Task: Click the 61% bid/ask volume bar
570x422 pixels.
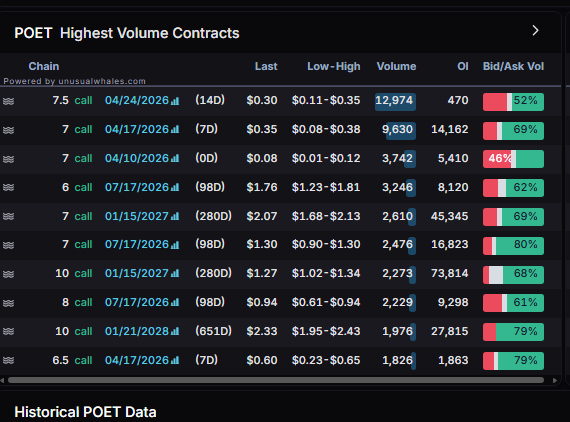Action: point(513,303)
